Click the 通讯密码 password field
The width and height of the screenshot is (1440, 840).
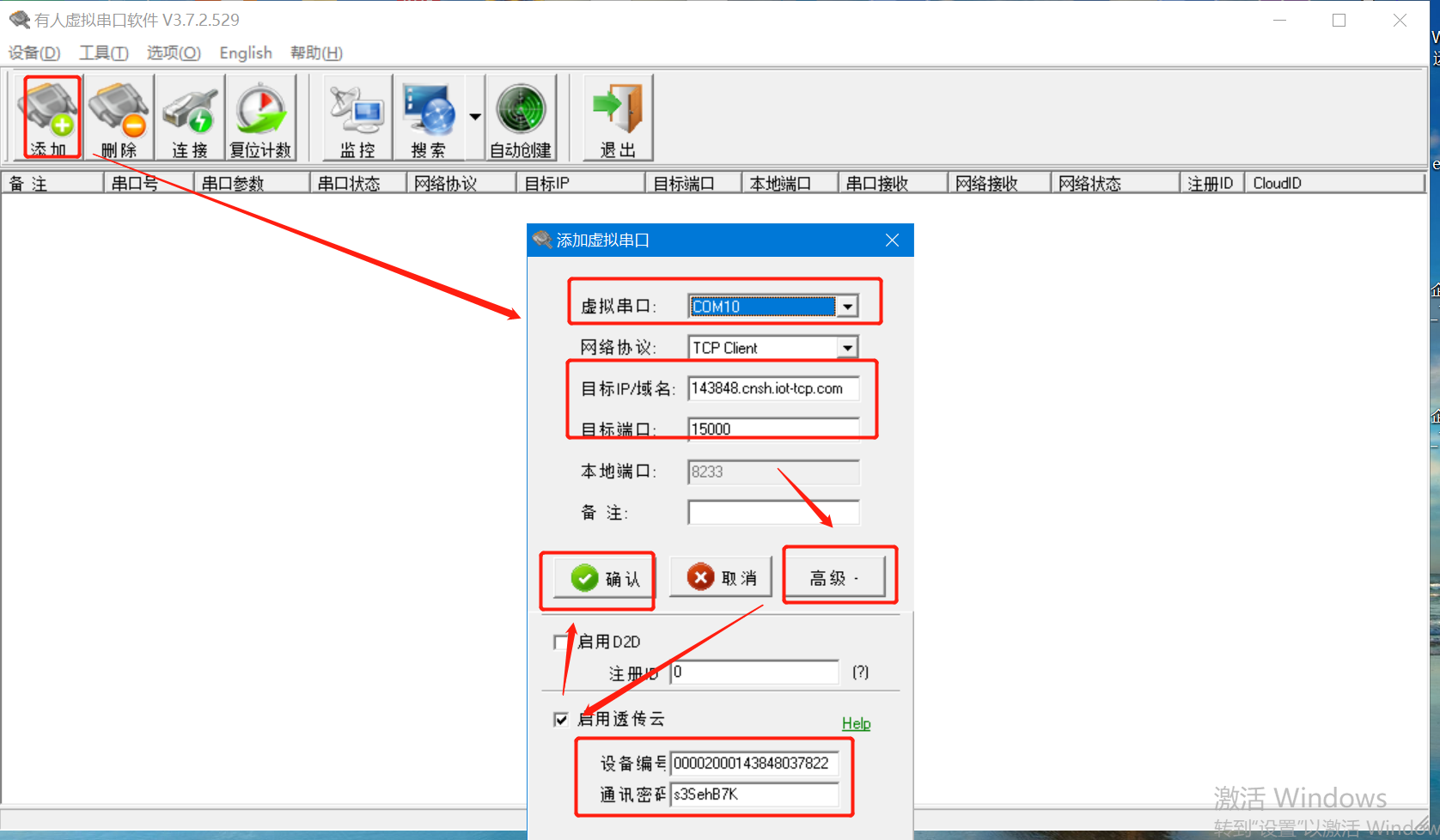pos(754,794)
